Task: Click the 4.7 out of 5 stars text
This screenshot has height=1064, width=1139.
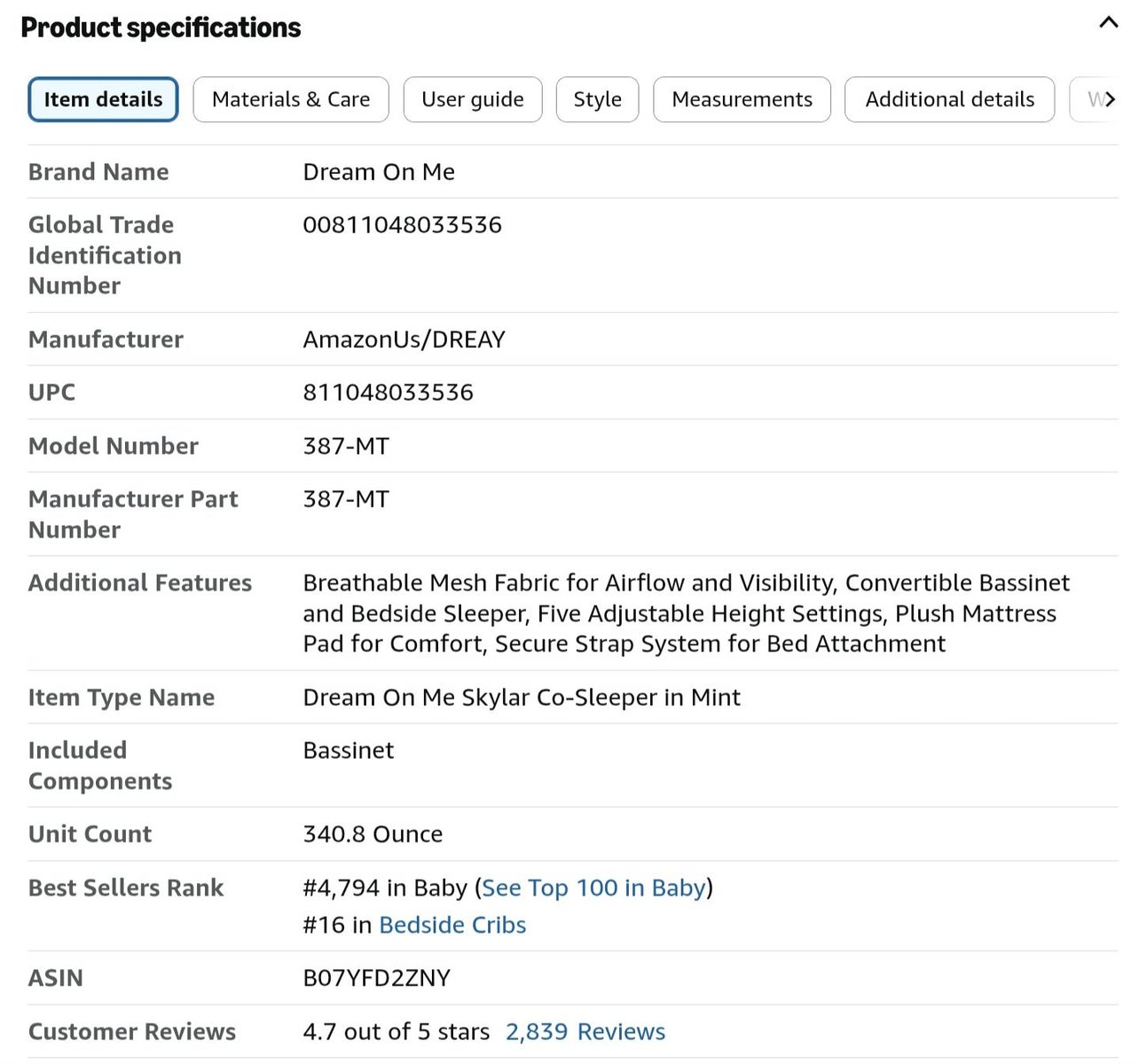Action: (397, 1031)
